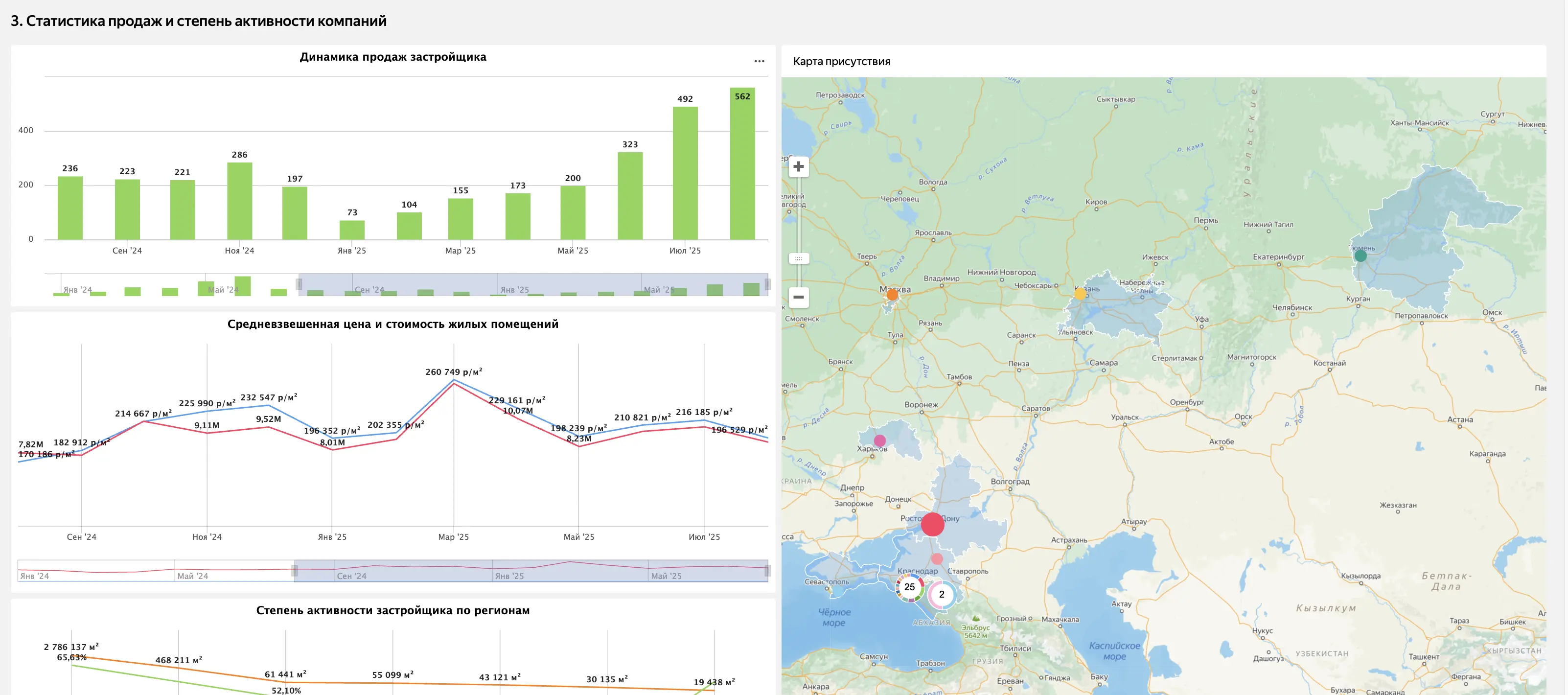The width and height of the screenshot is (1568, 695).
Task: Click right handle of sales chart range navigator
Action: click(x=767, y=284)
